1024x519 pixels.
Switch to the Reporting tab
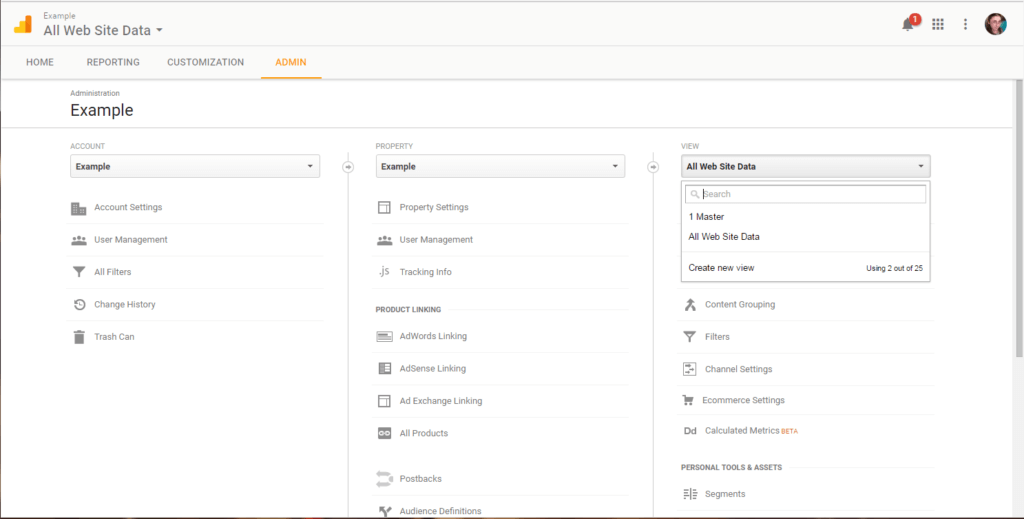click(113, 62)
